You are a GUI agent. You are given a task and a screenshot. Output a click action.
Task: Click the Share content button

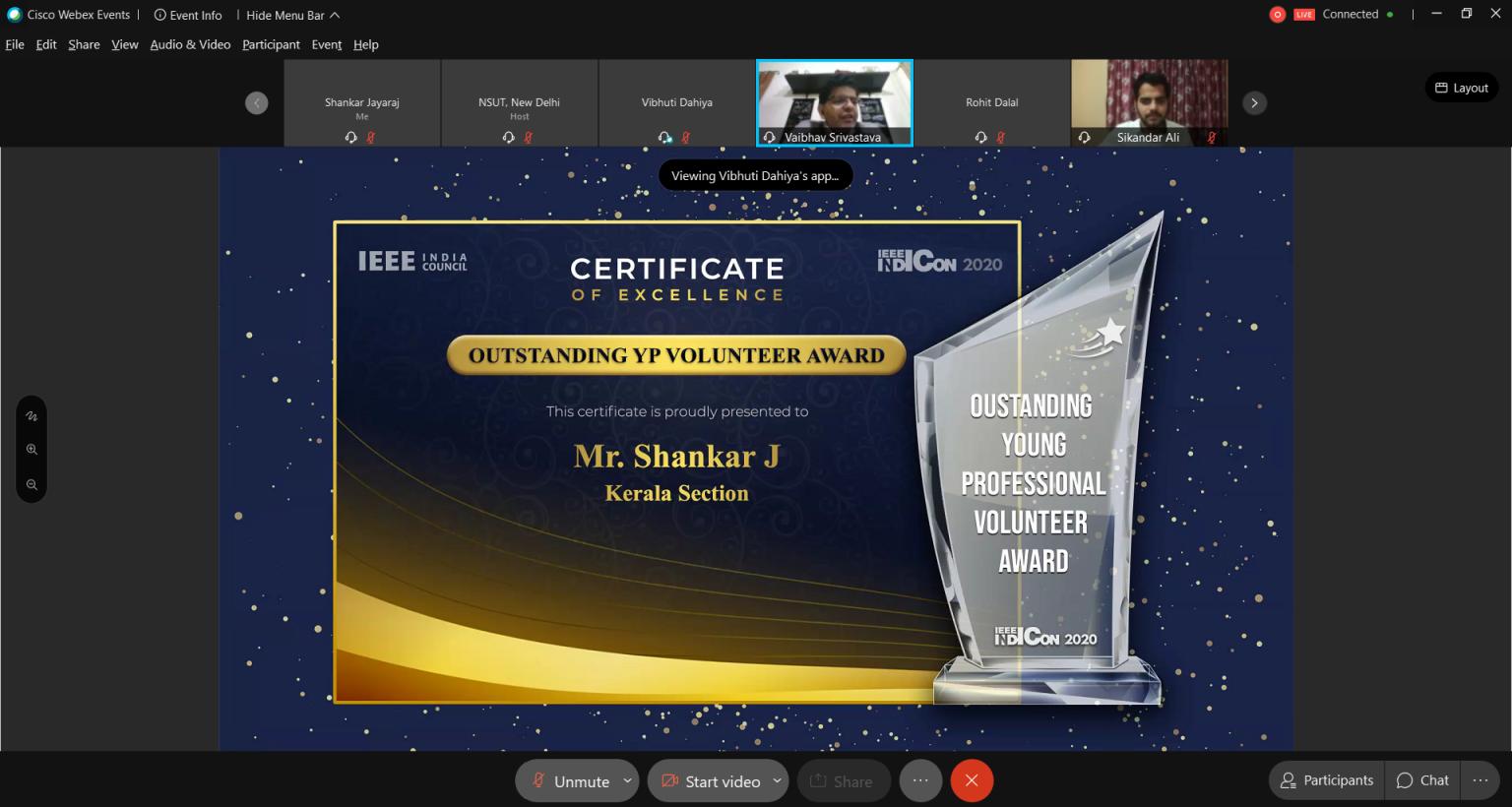click(x=843, y=780)
